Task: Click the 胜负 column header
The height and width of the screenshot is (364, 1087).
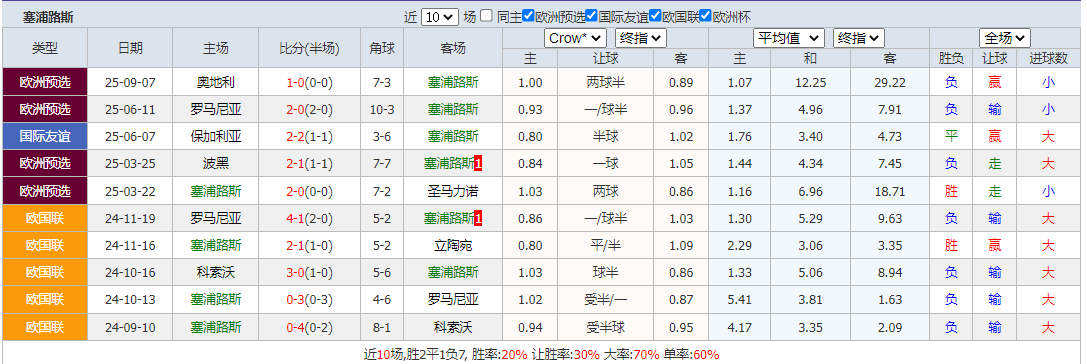Action: tap(951, 59)
